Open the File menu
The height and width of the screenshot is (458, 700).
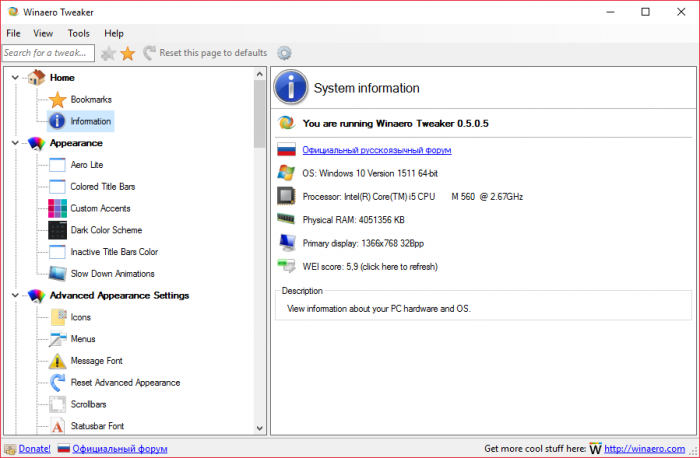[13, 33]
